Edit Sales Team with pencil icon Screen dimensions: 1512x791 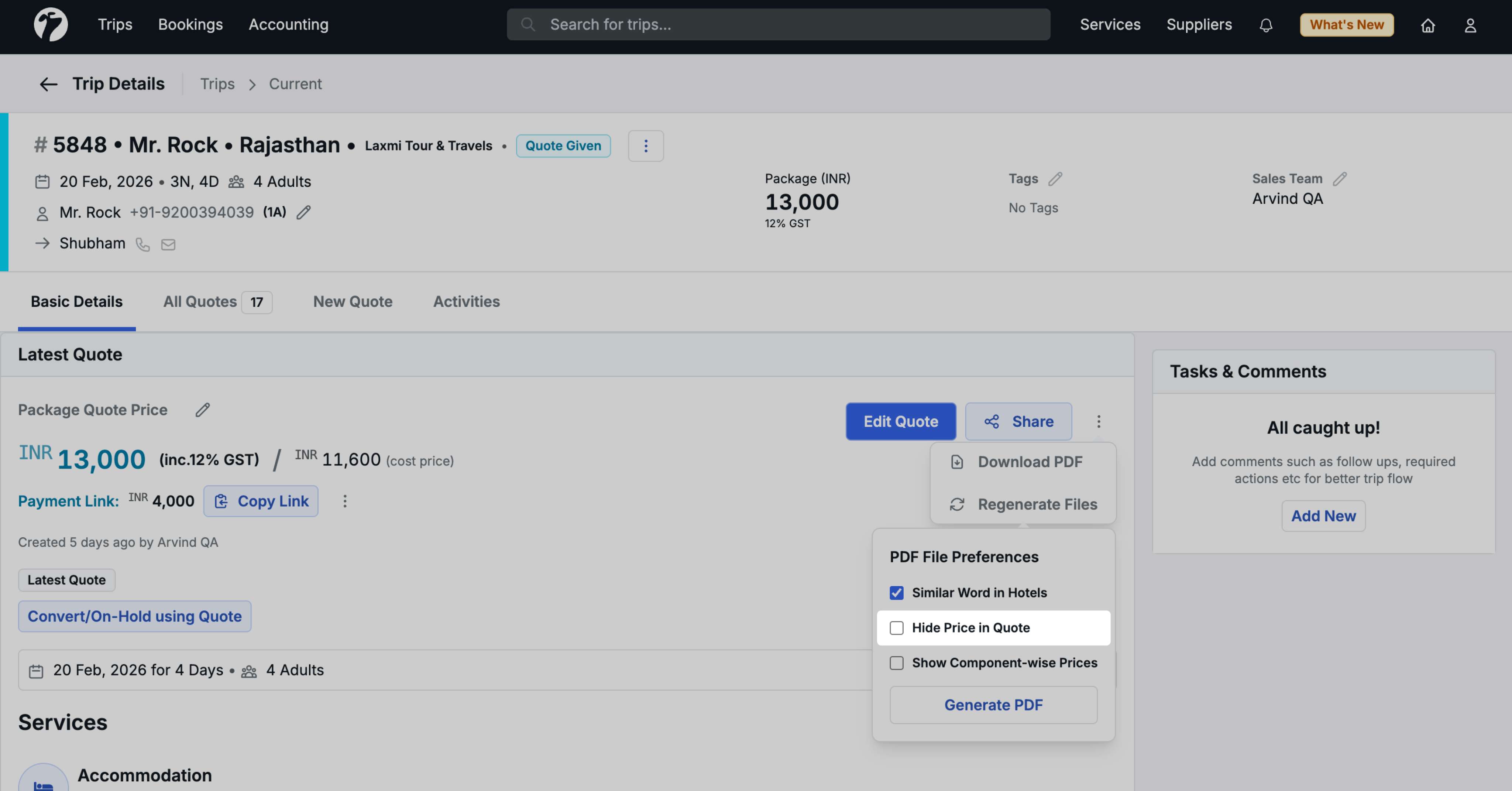coord(1340,178)
